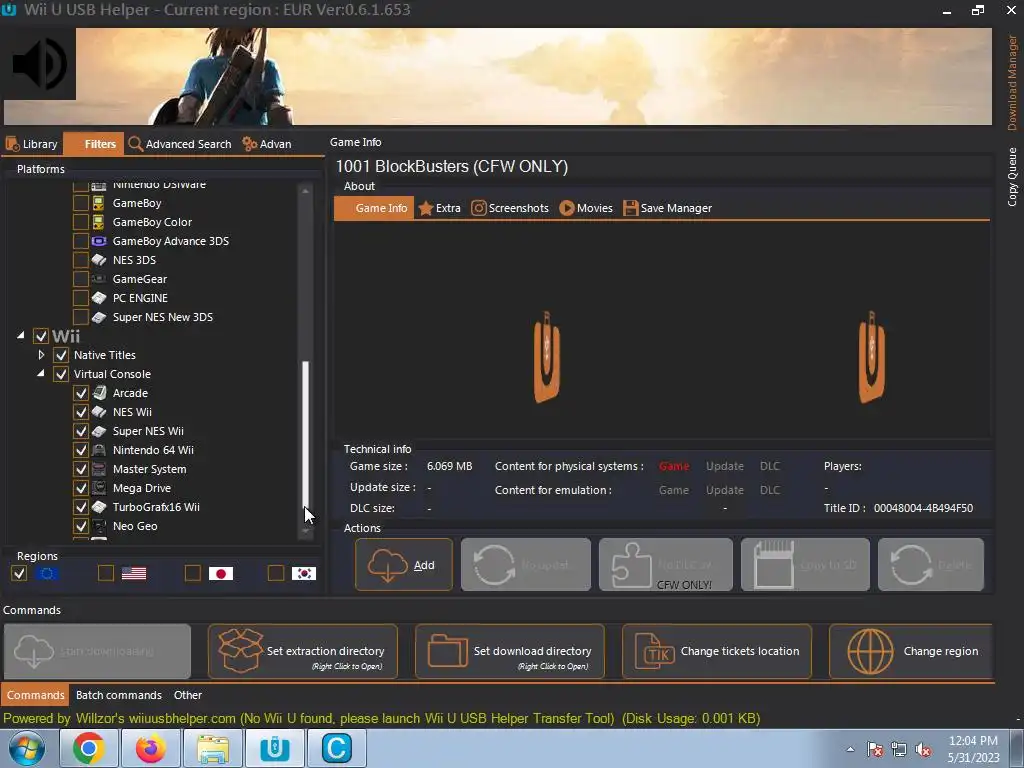Click the USA flag icon
This screenshot has width=1024, height=768.
click(134, 573)
